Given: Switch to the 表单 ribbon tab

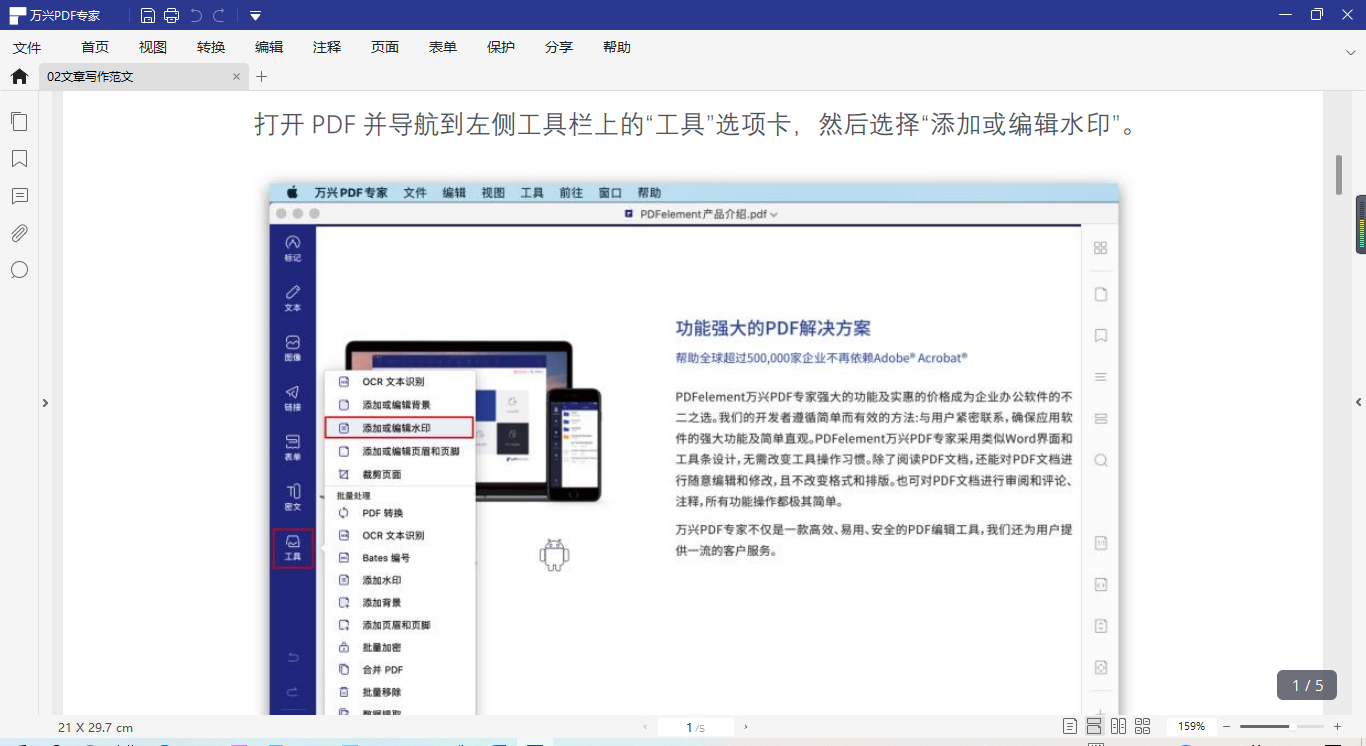Looking at the screenshot, I should [x=443, y=47].
